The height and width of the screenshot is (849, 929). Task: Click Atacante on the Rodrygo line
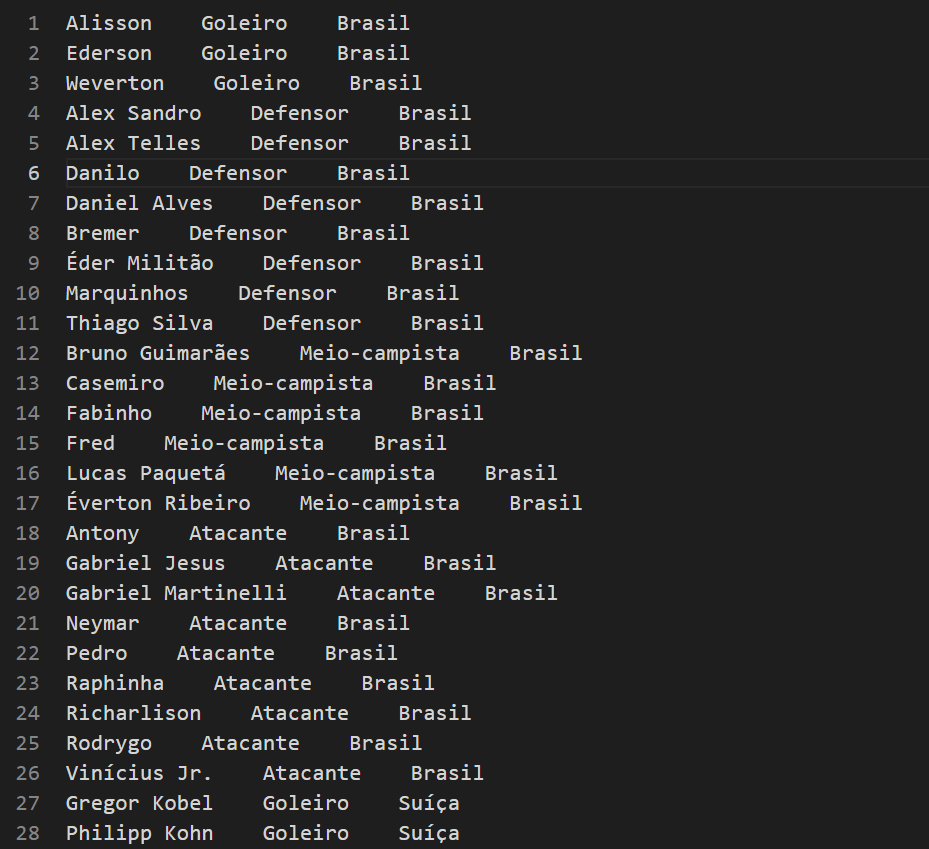[250, 743]
